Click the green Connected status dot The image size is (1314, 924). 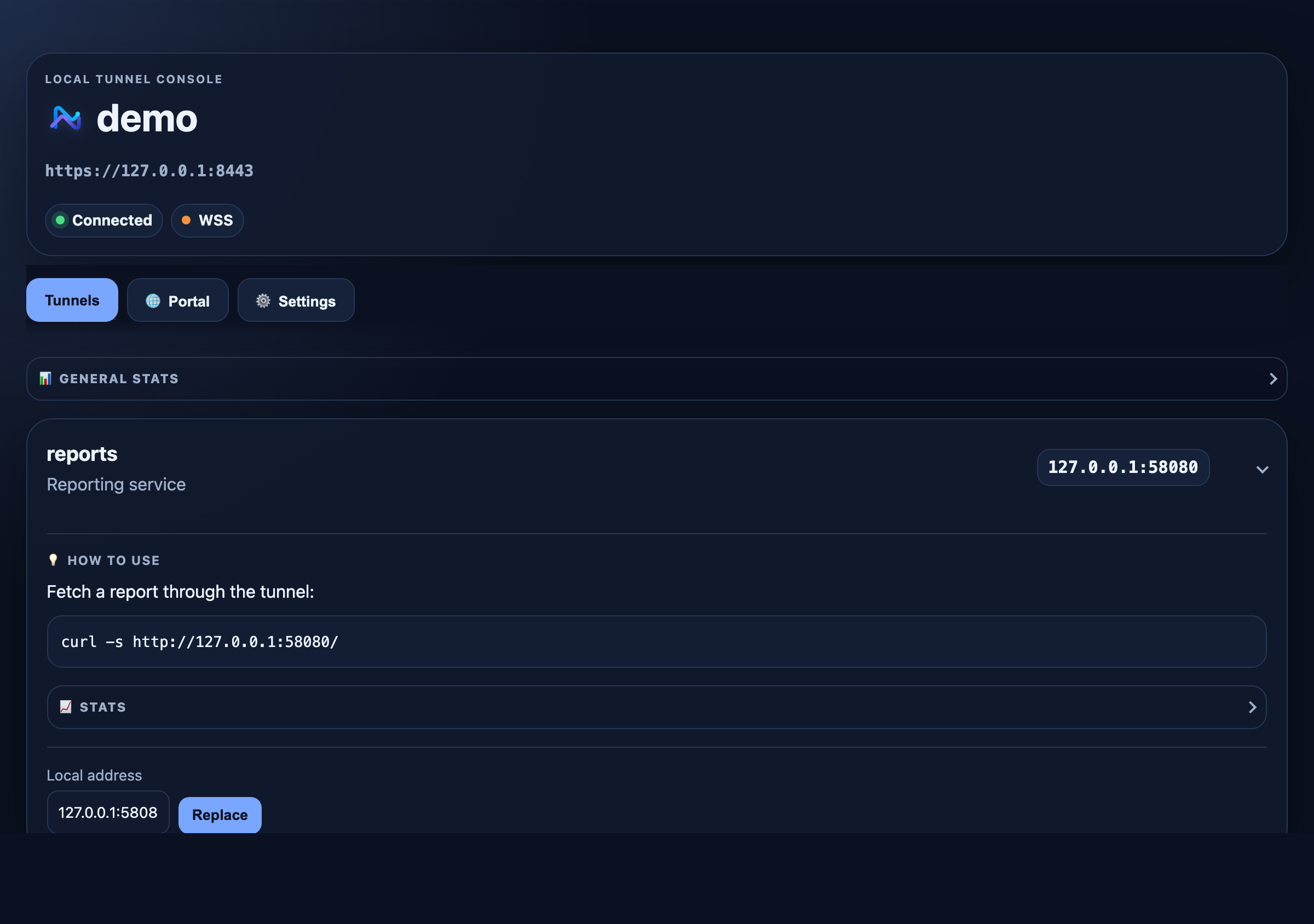point(60,220)
